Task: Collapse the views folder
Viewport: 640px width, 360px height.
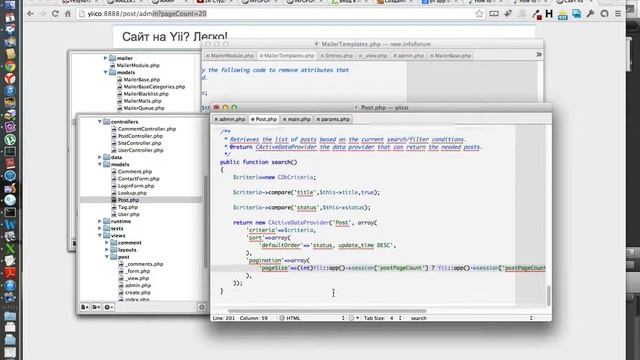Action: pyautogui.click(x=100, y=236)
